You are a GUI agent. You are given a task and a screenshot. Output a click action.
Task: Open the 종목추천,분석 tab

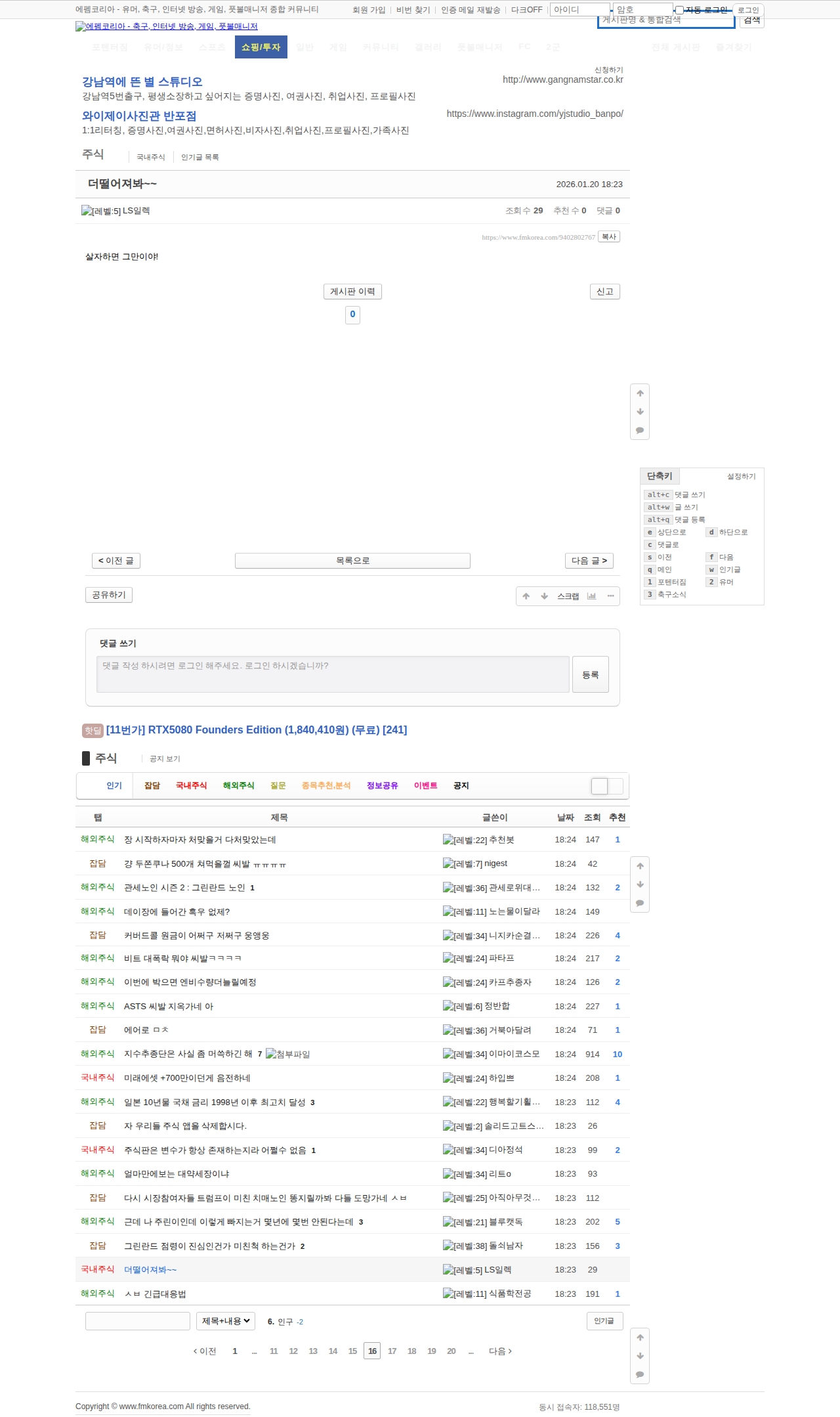[326, 786]
